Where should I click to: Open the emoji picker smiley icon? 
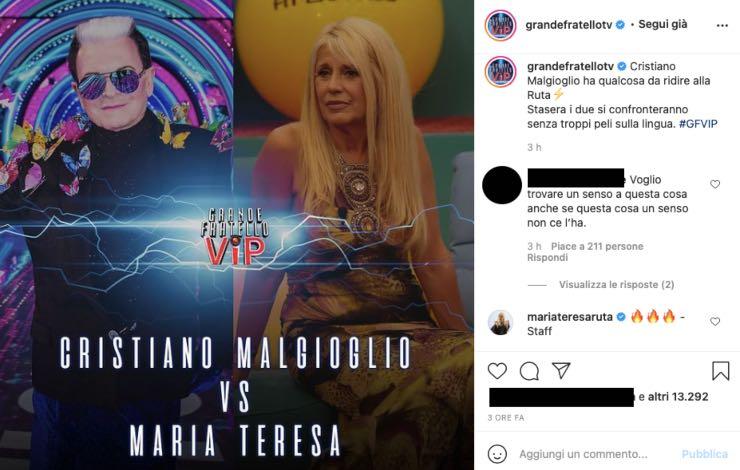(497, 454)
